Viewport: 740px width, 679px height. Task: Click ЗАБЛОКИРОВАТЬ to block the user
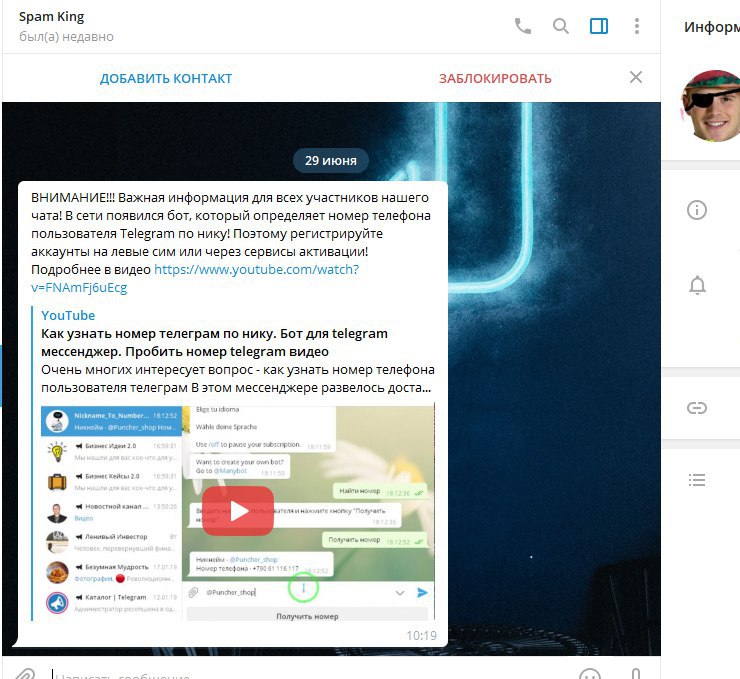tap(495, 78)
